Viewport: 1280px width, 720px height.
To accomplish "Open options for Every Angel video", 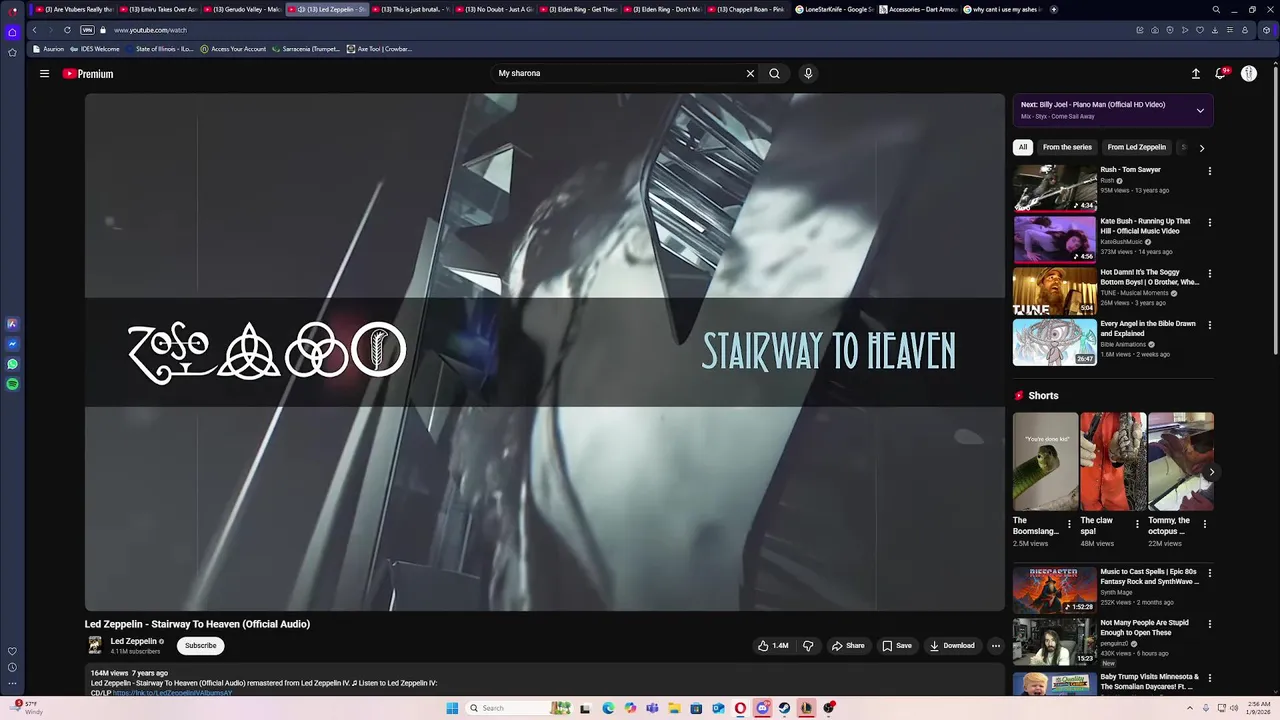I will (x=1209, y=325).
